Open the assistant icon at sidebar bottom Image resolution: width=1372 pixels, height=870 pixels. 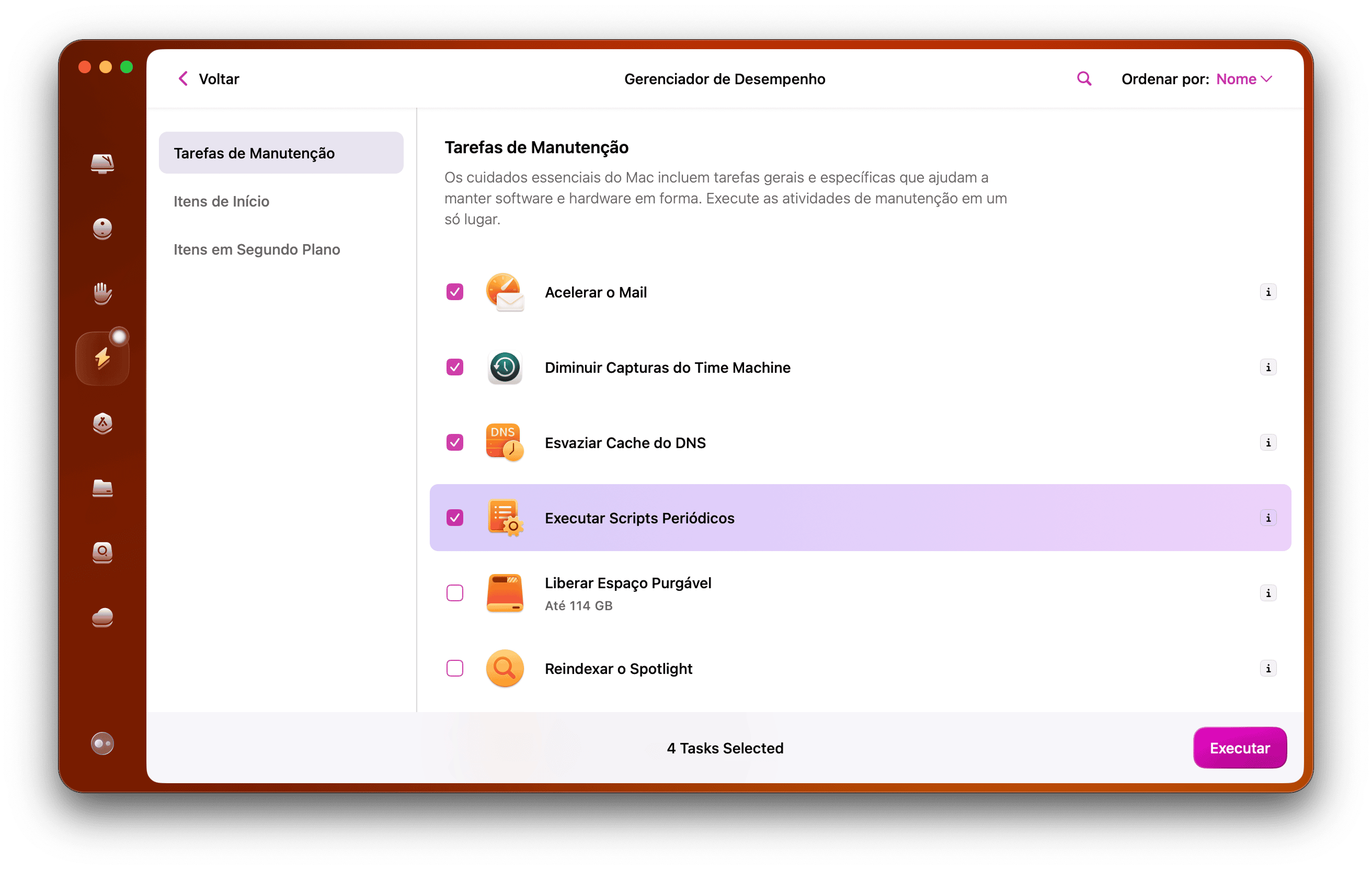click(x=102, y=743)
